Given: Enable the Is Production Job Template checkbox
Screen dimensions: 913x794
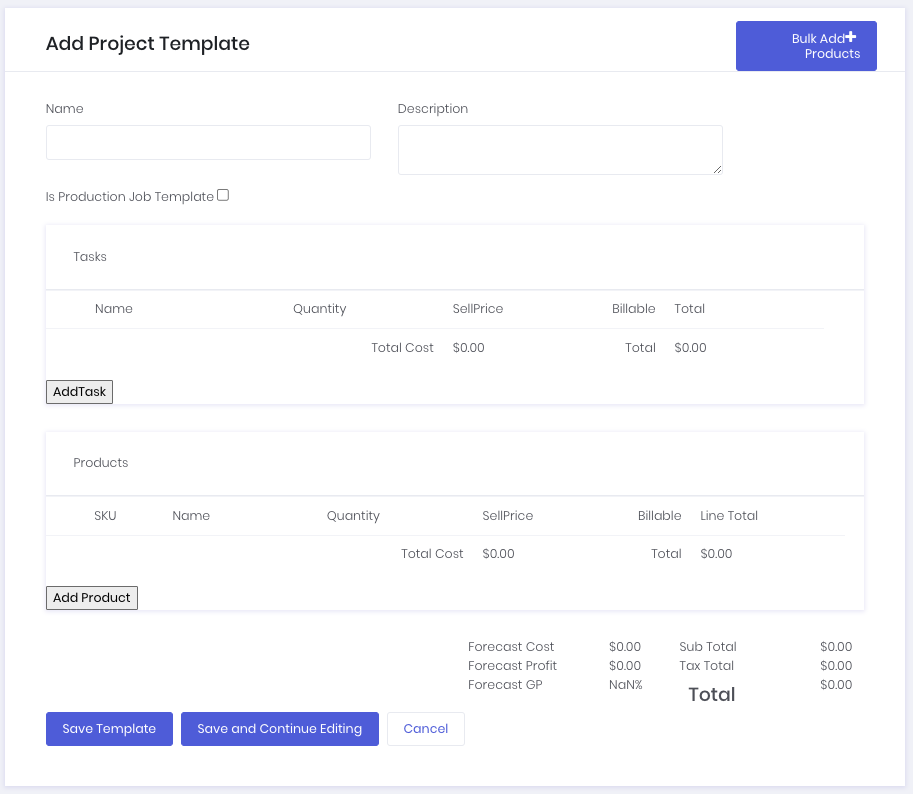Looking at the screenshot, I should click(x=222, y=195).
